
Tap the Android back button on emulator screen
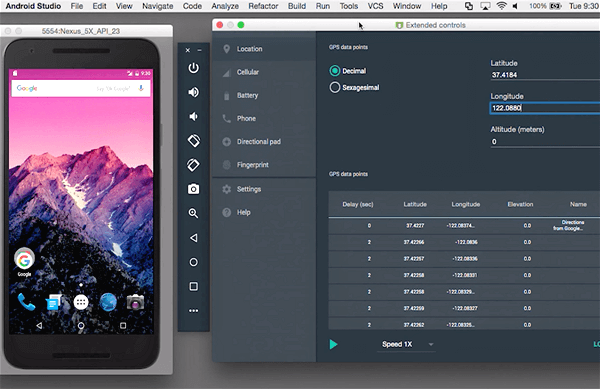pyautogui.click(x=39, y=326)
